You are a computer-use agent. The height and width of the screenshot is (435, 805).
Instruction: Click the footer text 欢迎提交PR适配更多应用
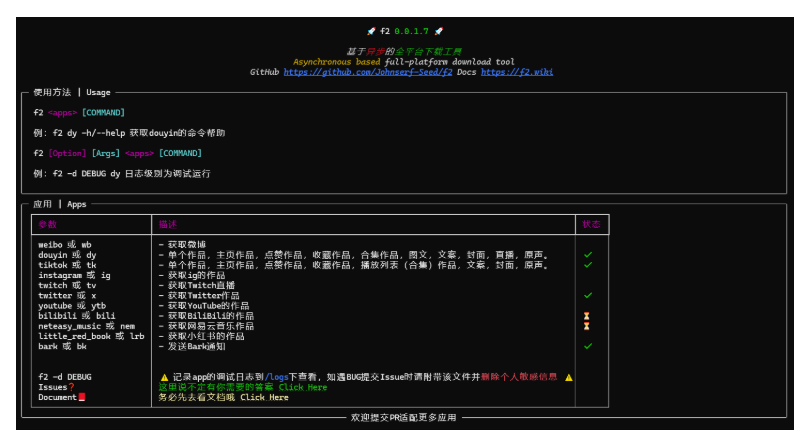pos(404,418)
